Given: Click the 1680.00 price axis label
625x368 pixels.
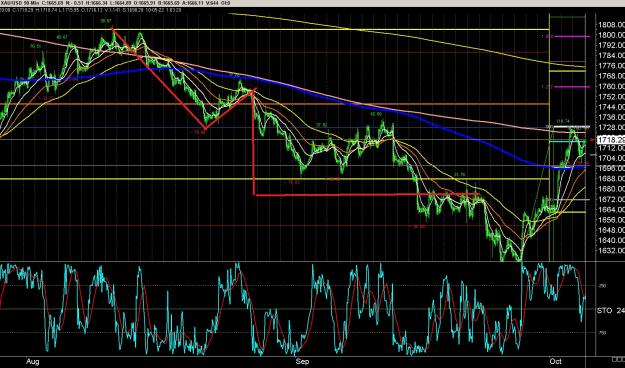Looking at the screenshot, I should (611, 189).
